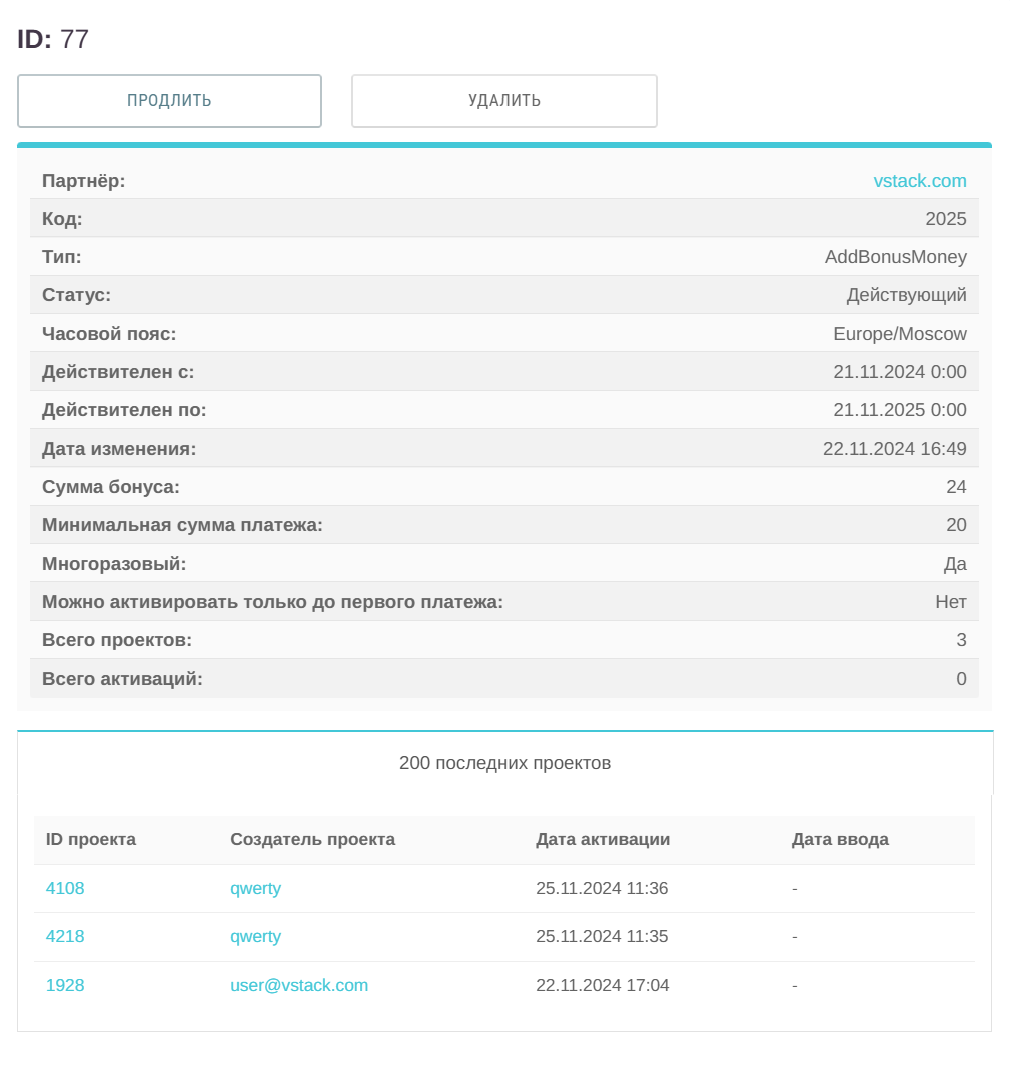
Task: Select activation date 22.11.2024 17:04
Action: pos(602,985)
